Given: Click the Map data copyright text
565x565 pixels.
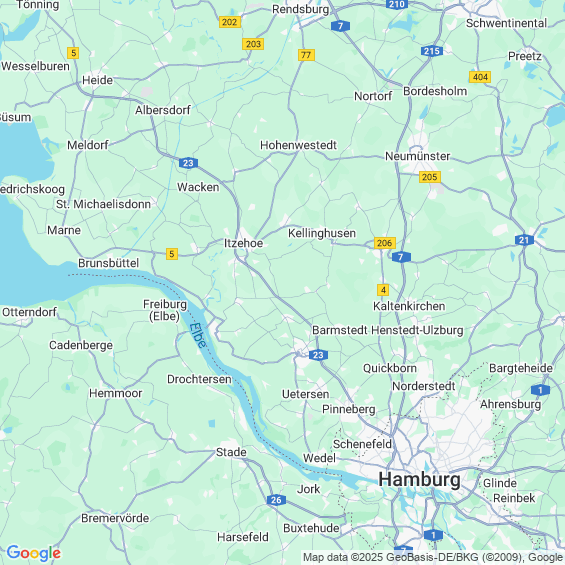Looking at the screenshot, I should click(x=433, y=557).
